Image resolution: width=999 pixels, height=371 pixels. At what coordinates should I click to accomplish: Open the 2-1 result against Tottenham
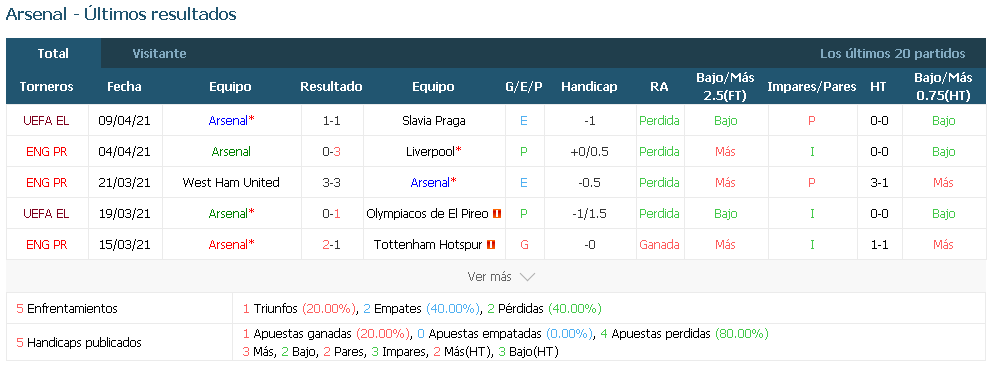click(331, 244)
